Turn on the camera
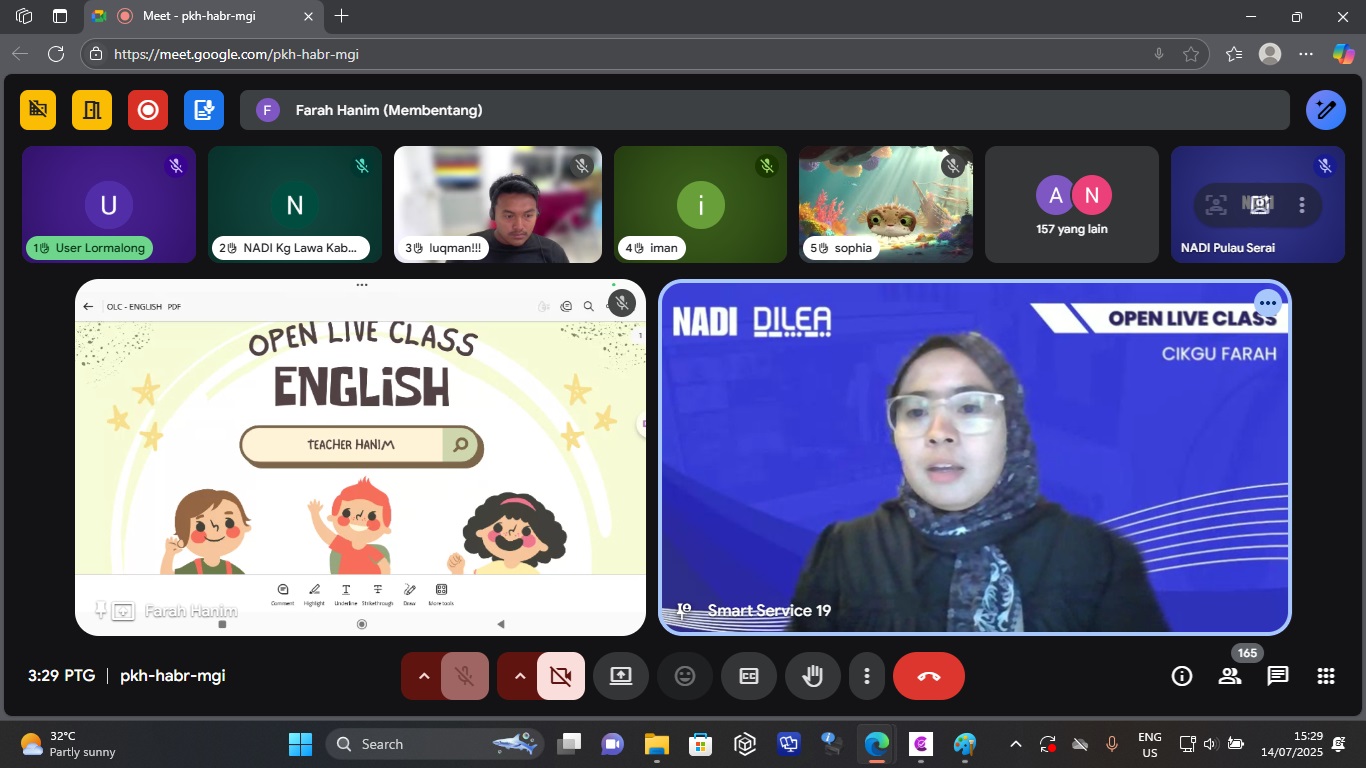This screenshot has height=768, width=1366. [x=561, y=676]
